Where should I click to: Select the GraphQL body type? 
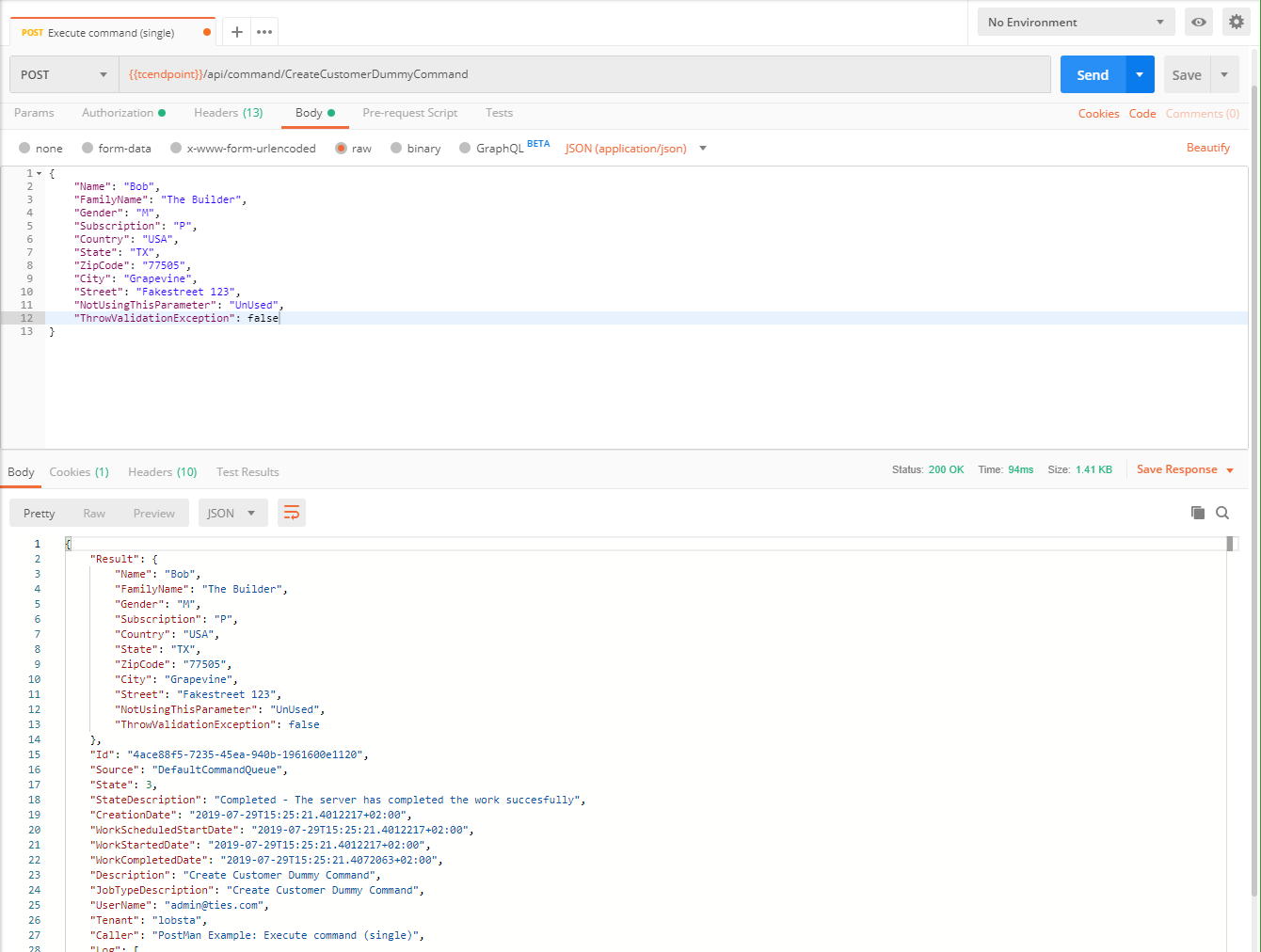(x=465, y=148)
